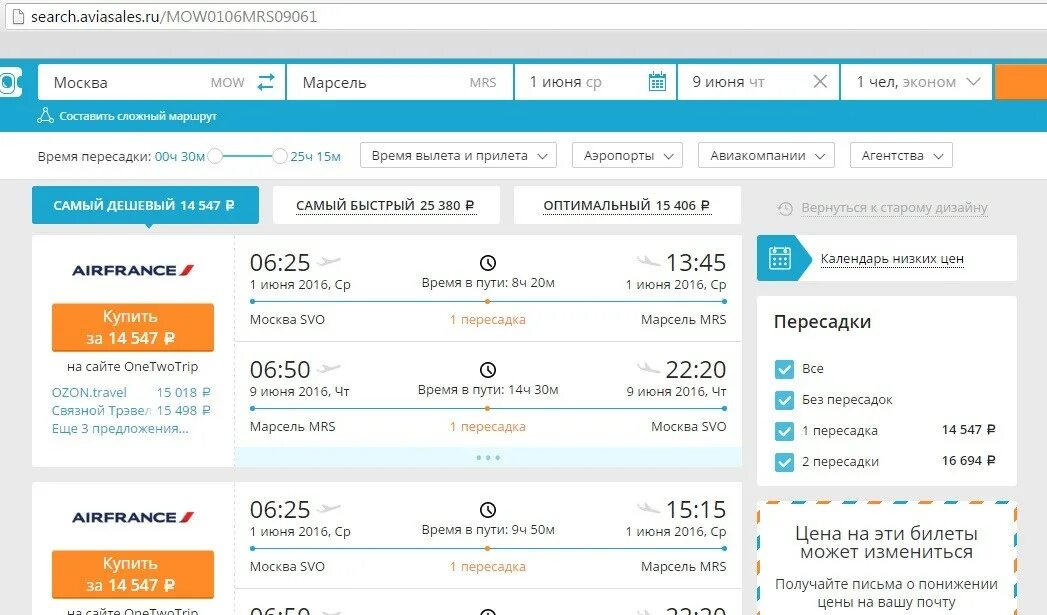Open passengers and class dropdown
Screen dimensions: 1047x615
click(x=916, y=82)
